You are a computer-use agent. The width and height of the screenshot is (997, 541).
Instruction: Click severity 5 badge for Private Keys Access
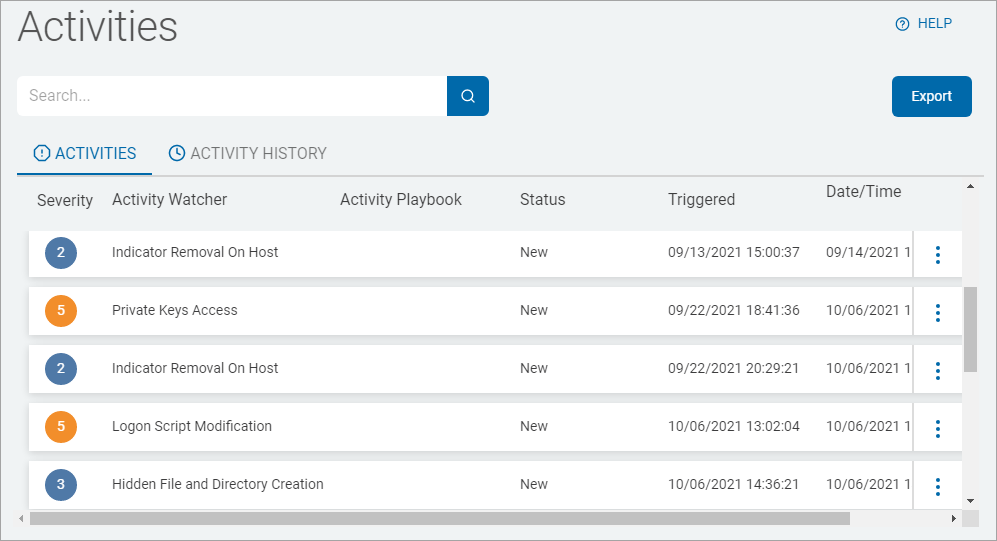61,311
